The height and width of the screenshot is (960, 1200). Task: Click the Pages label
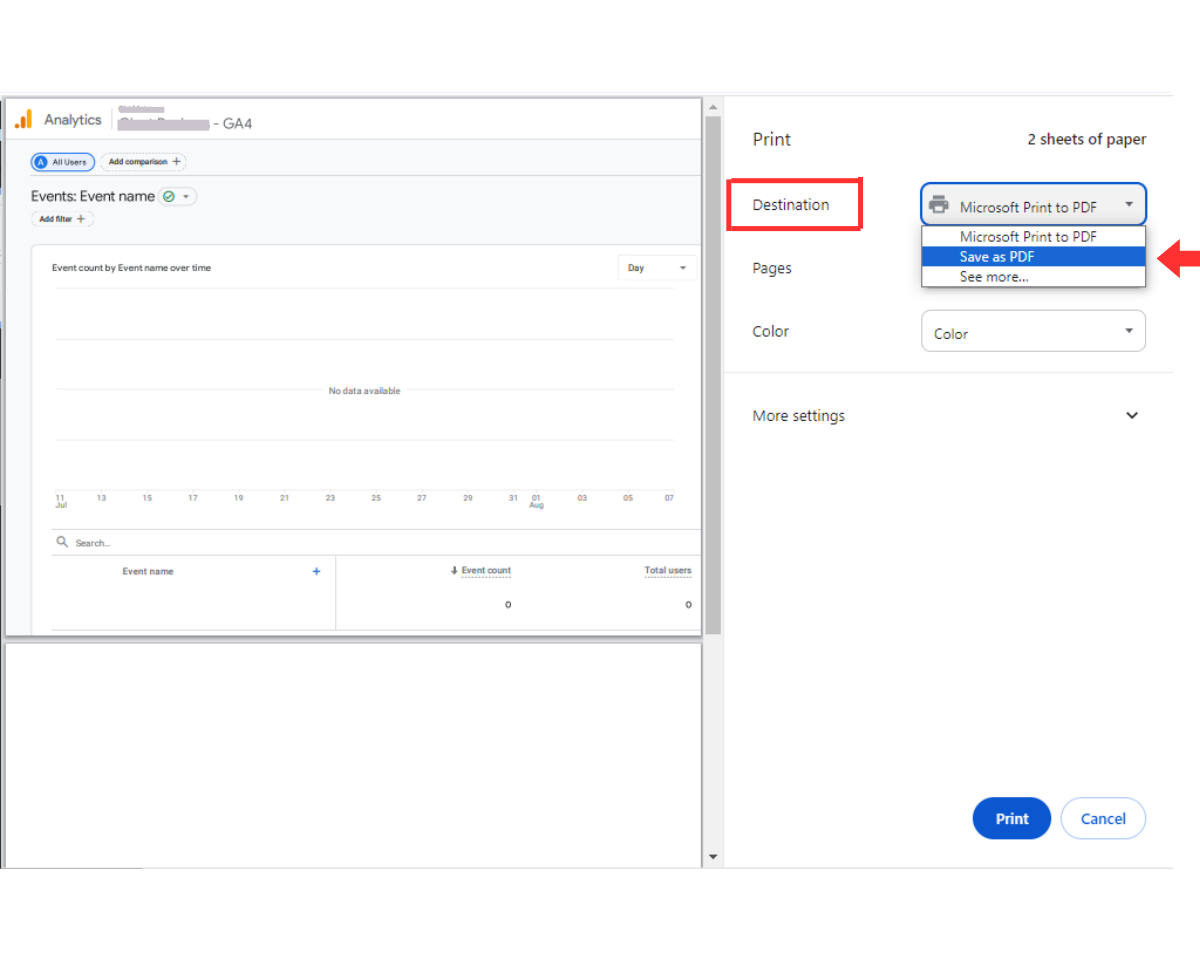(x=772, y=268)
